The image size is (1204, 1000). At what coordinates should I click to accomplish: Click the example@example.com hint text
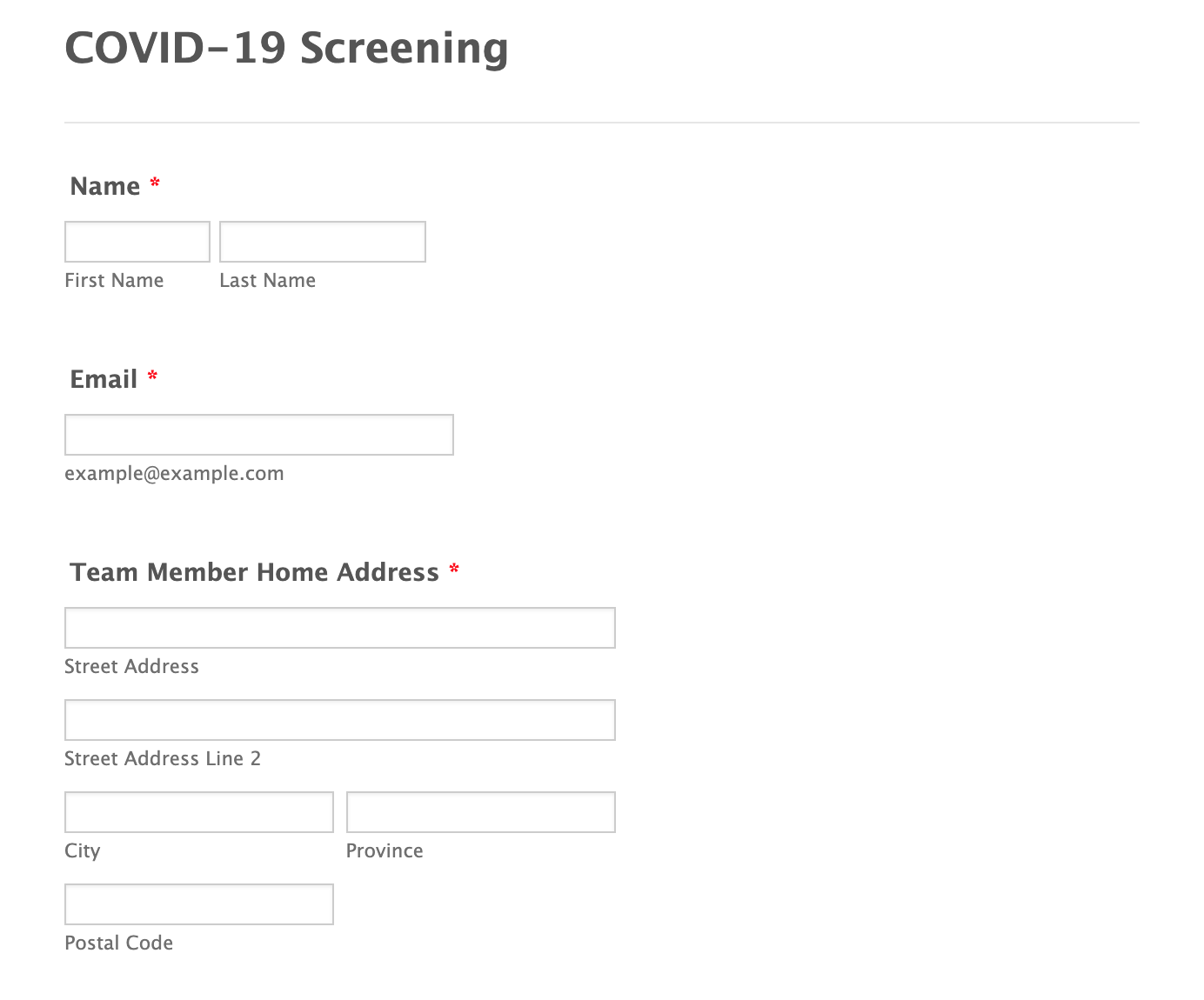[174, 473]
